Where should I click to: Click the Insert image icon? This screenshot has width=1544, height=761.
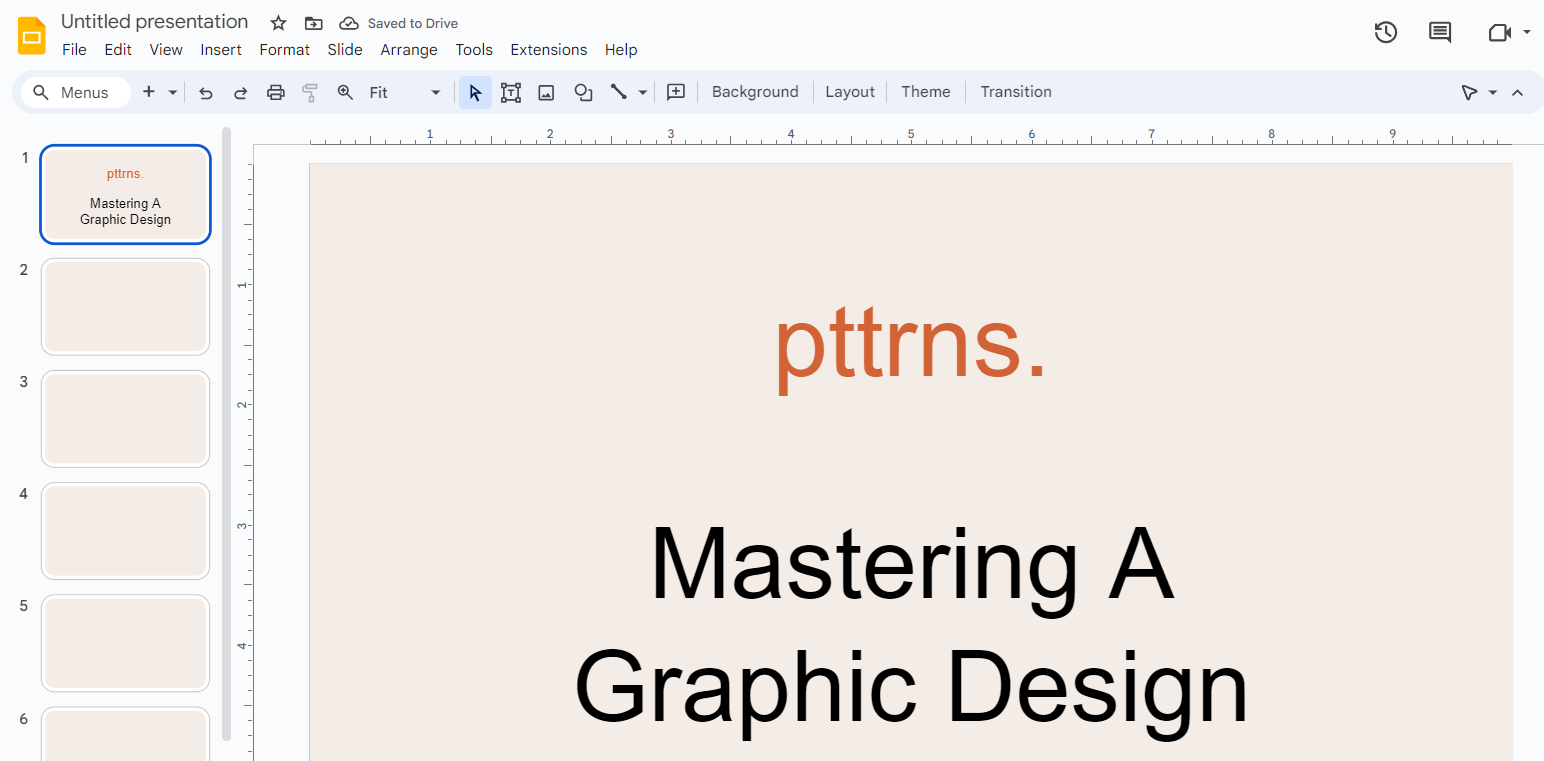pos(546,92)
